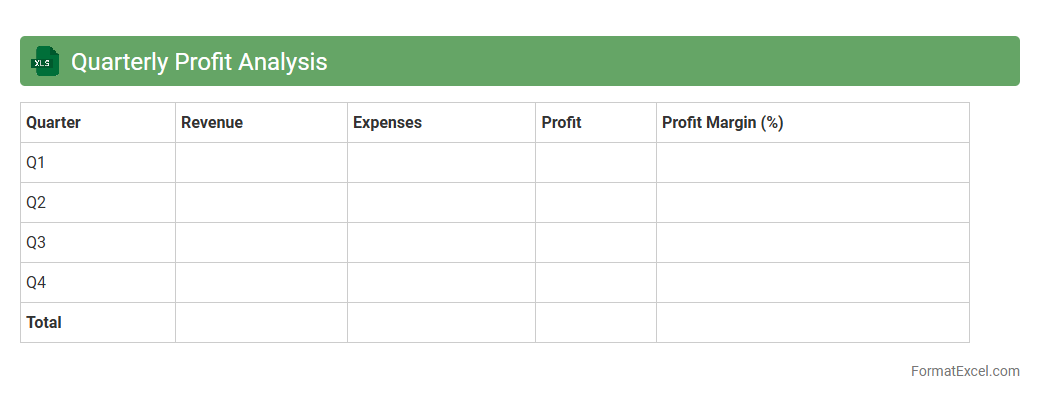Viewport: 1040px width, 400px height.
Task: Click the XLS file icon
Action: [45, 61]
